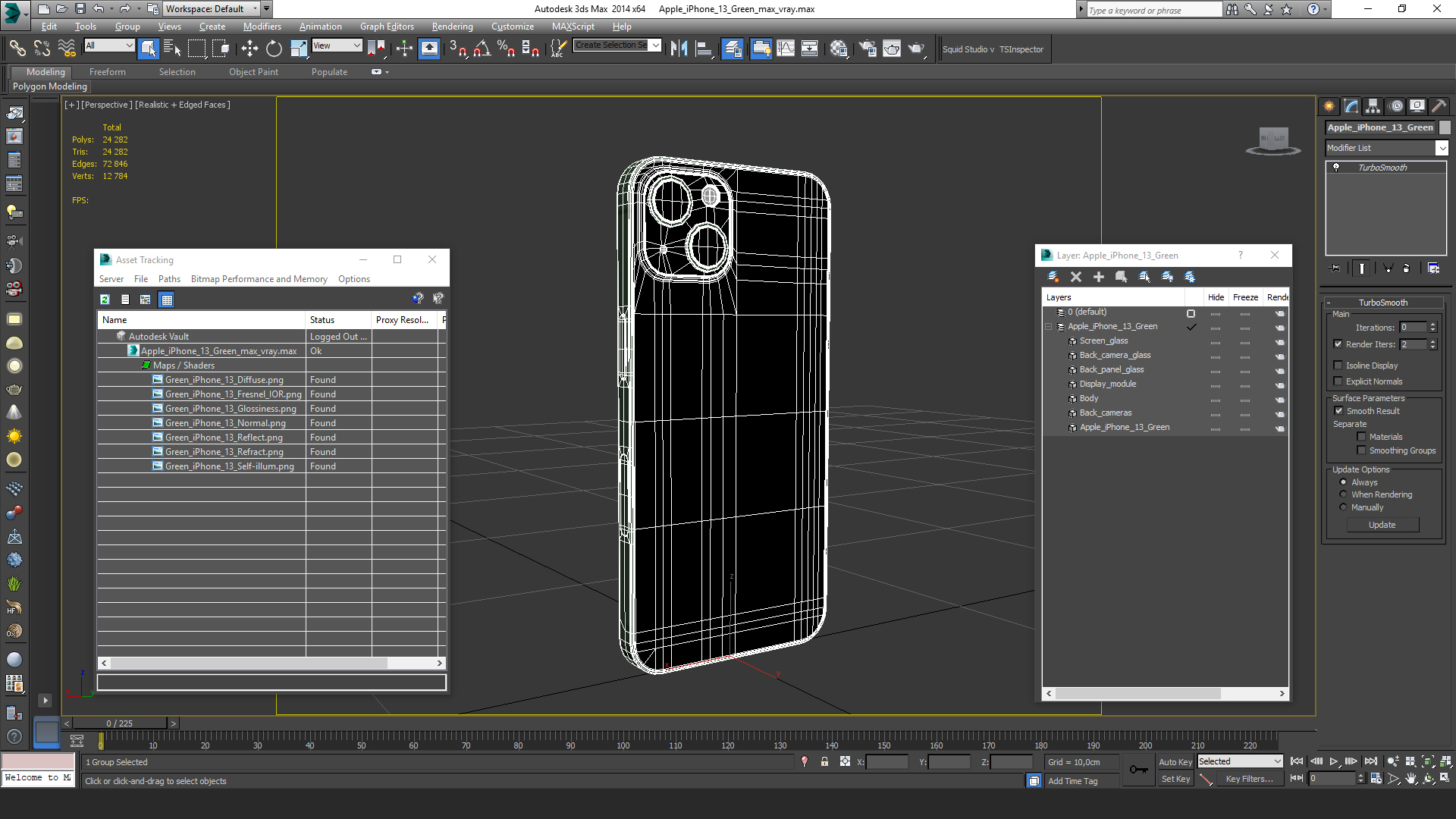Image resolution: width=1456 pixels, height=819 pixels.
Task: Open the reference coordinate View dropdown
Action: tap(337, 45)
